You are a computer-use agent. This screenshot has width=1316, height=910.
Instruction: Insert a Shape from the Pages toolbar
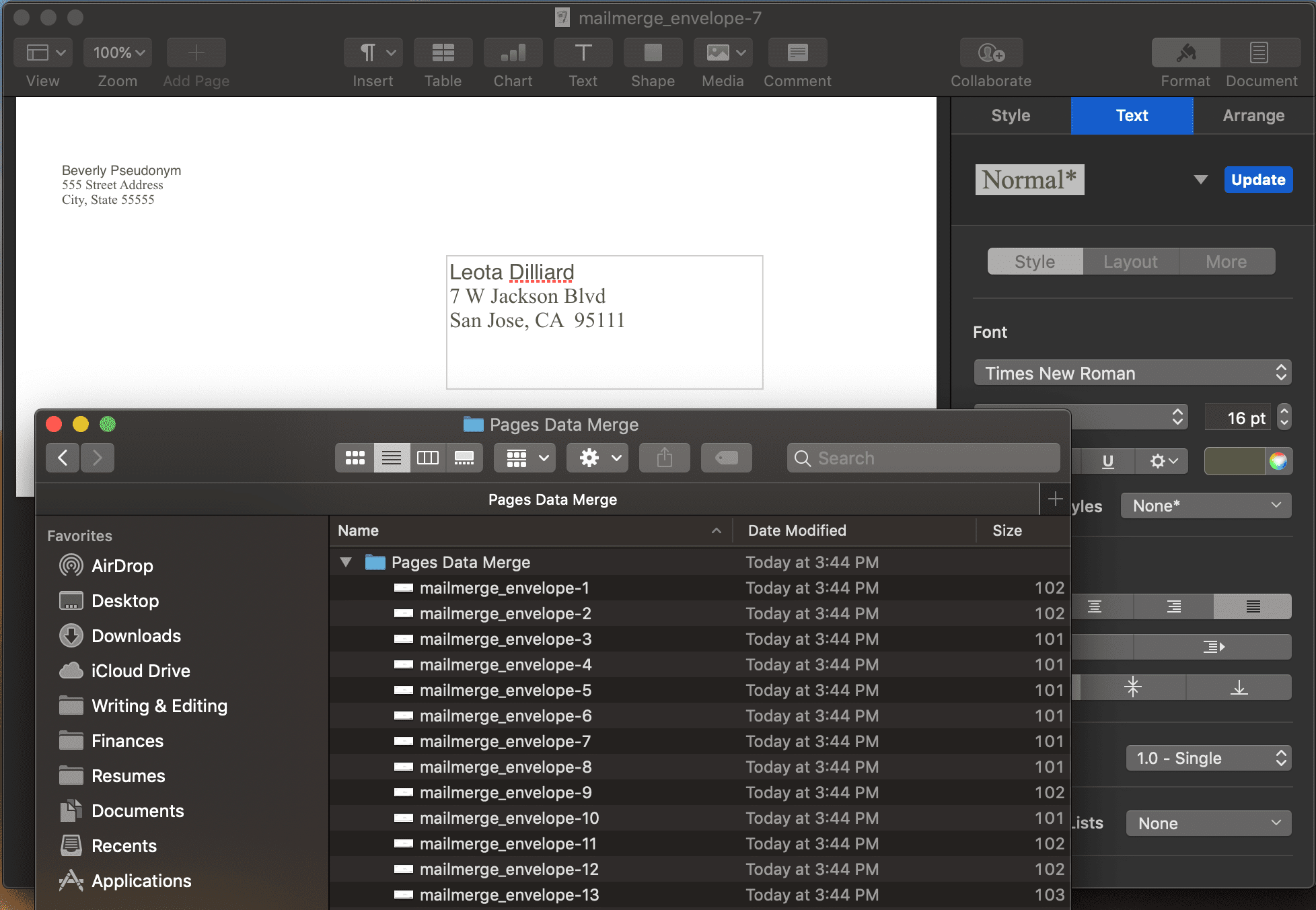pyautogui.click(x=653, y=53)
